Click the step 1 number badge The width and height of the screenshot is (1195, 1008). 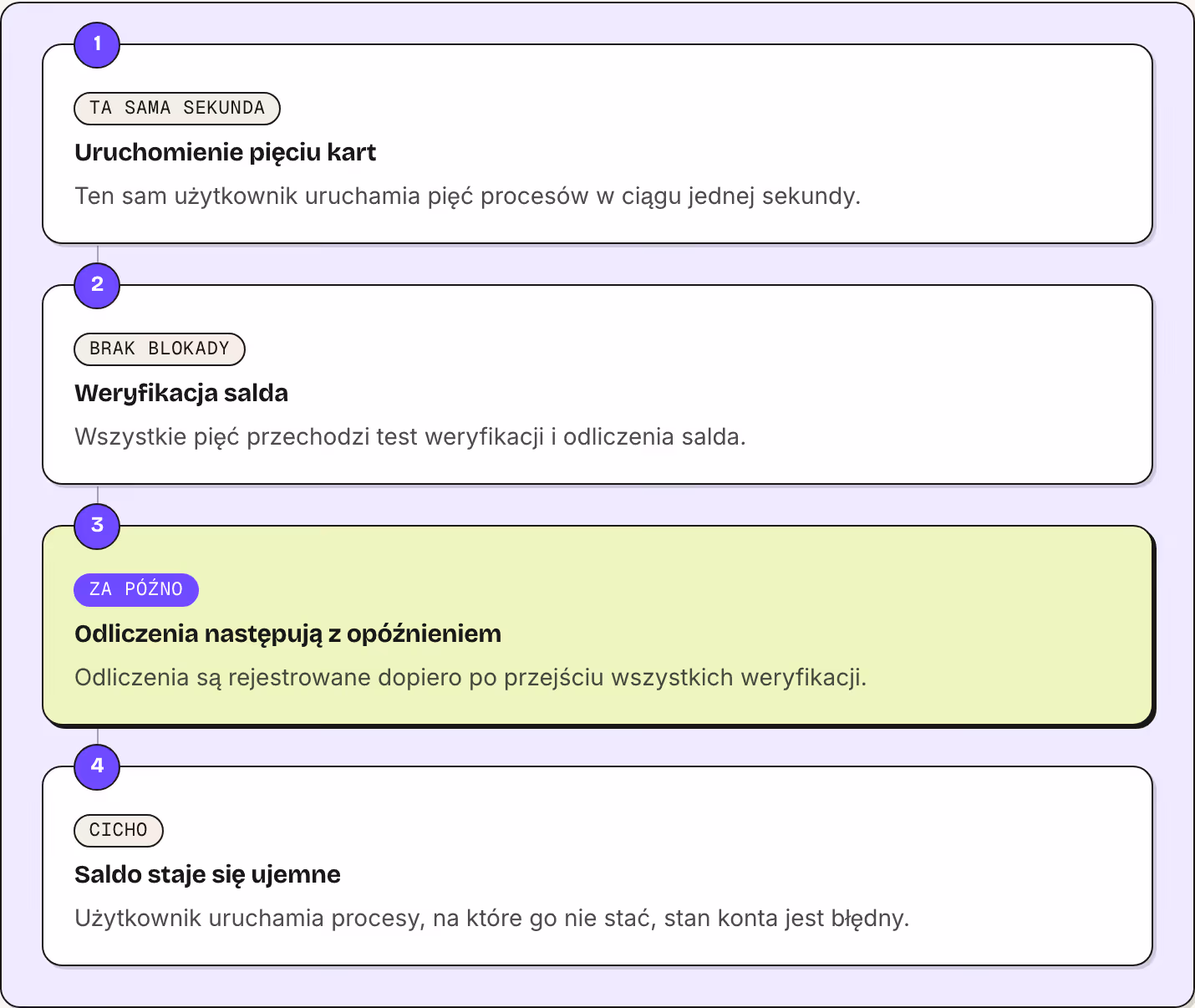coord(97,44)
